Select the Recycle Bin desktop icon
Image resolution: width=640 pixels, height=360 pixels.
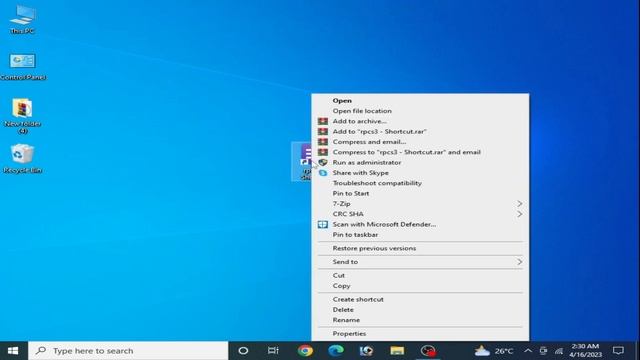(x=22, y=158)
